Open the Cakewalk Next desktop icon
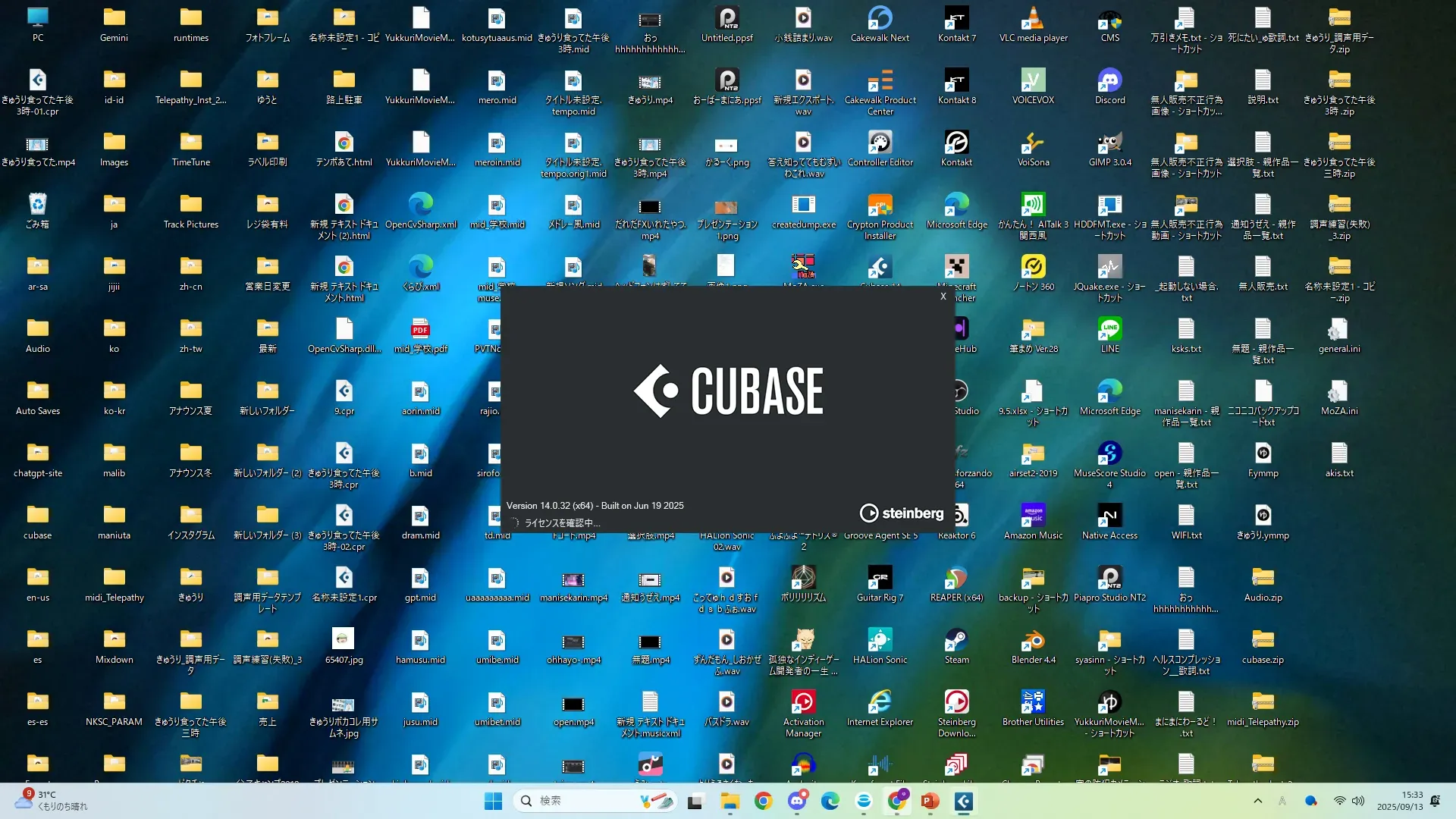 click(x=880, y=18)
